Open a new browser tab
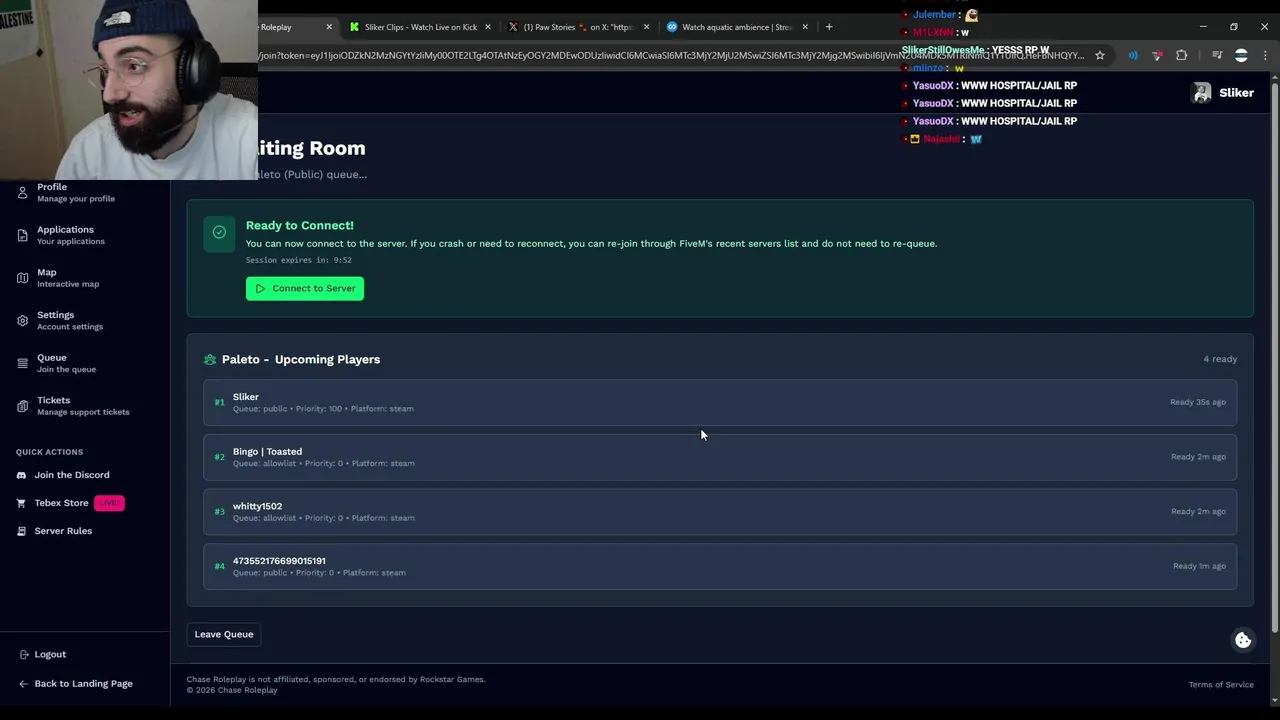 (x=829, y=27)
